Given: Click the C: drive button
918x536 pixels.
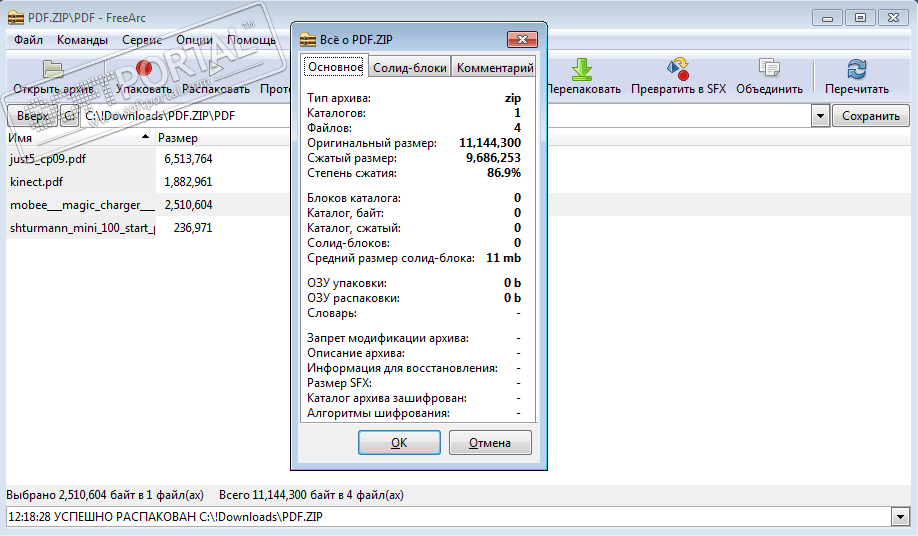Looking at the screenshot, I should pos(70,116).
